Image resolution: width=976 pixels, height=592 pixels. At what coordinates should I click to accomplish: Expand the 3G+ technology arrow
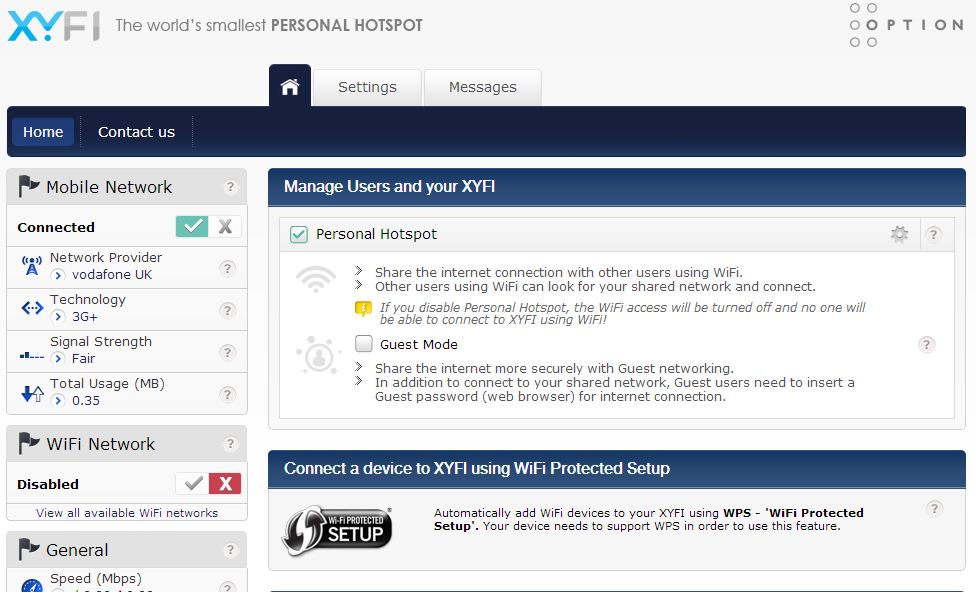click(x=58, y=316)
